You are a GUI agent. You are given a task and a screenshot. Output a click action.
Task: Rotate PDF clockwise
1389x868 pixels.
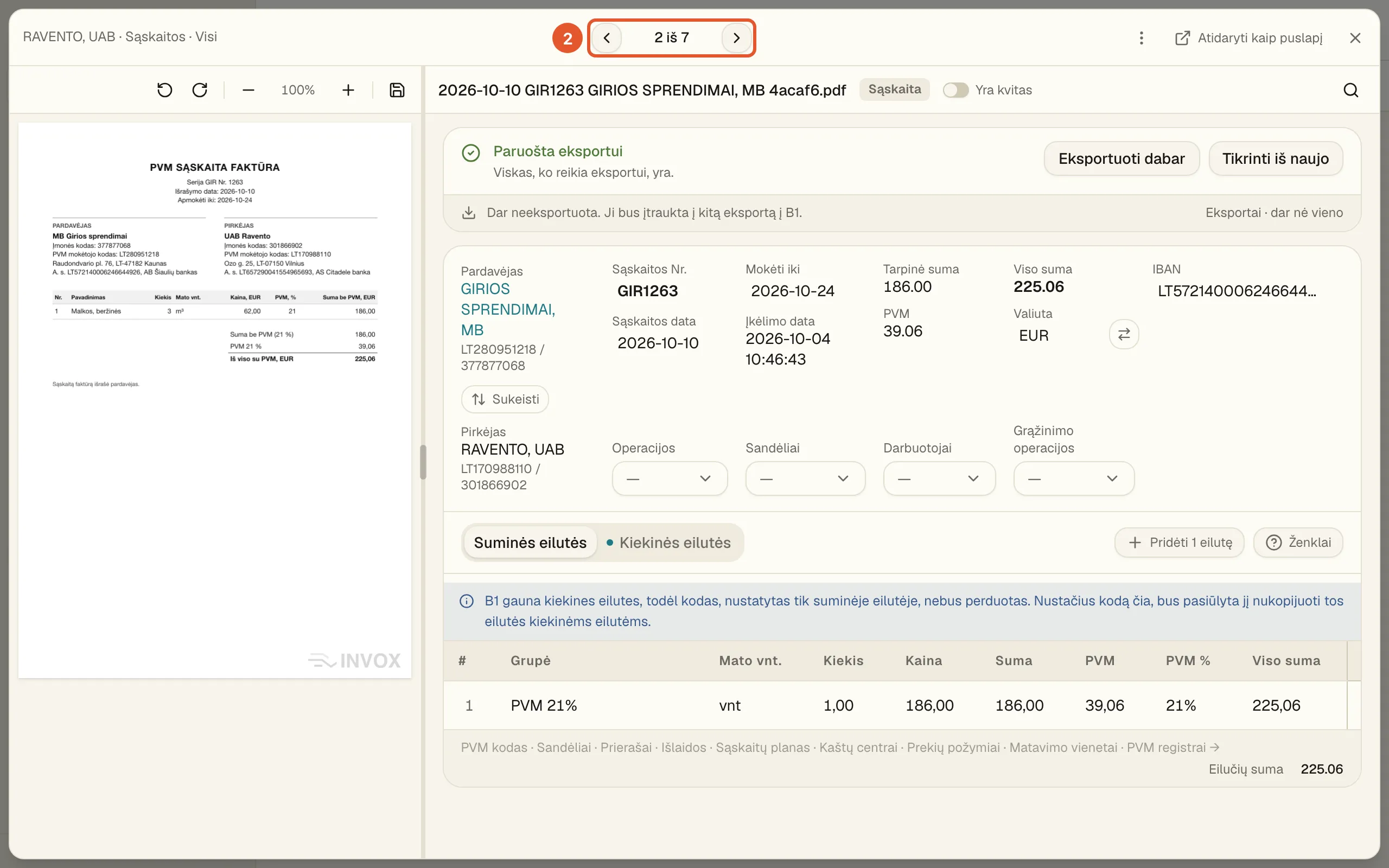coord(200,90)
